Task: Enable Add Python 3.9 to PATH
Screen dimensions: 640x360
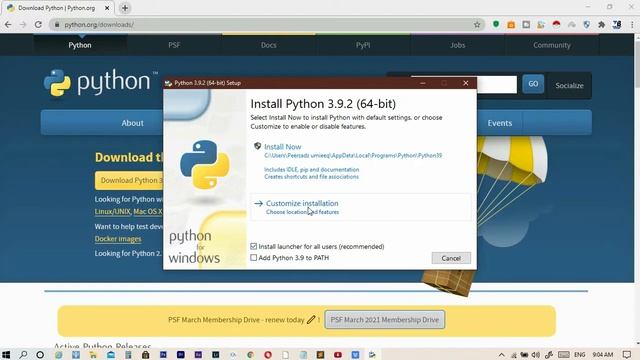Action: [253, 258]
